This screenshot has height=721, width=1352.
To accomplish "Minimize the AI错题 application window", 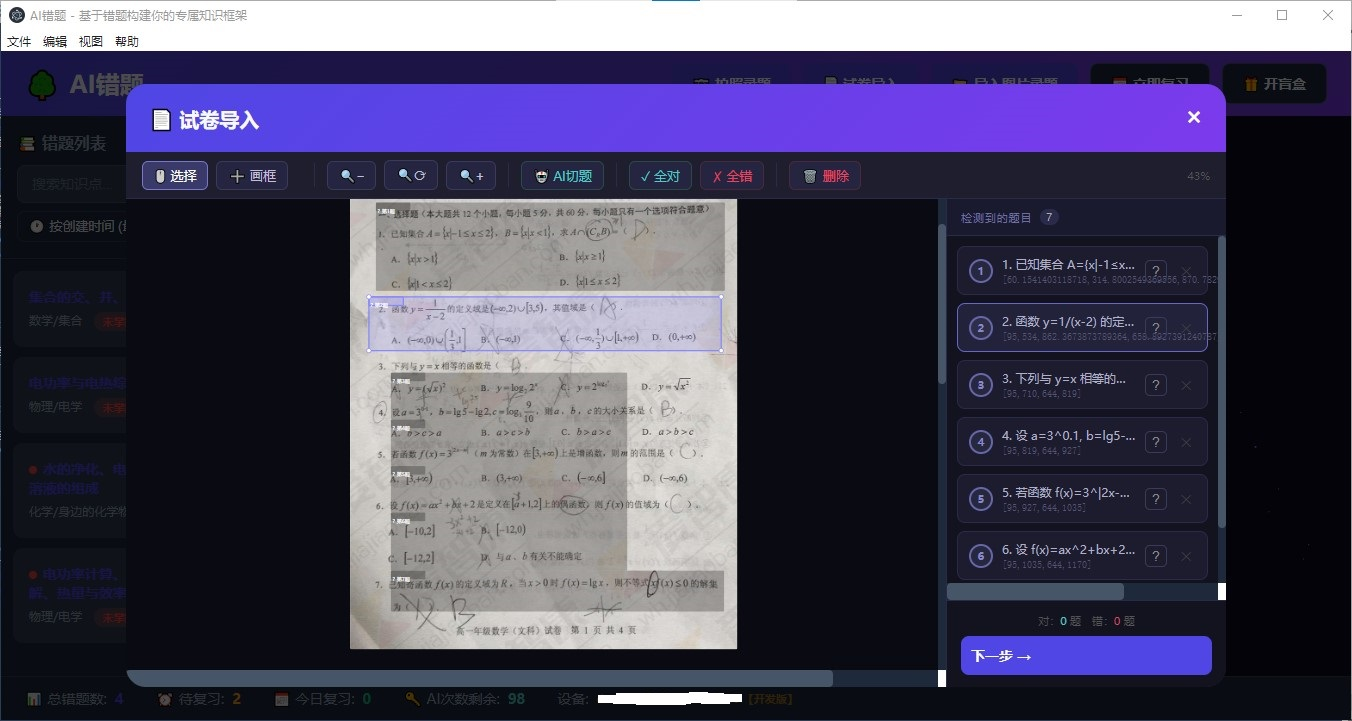I will point(1237,15).
